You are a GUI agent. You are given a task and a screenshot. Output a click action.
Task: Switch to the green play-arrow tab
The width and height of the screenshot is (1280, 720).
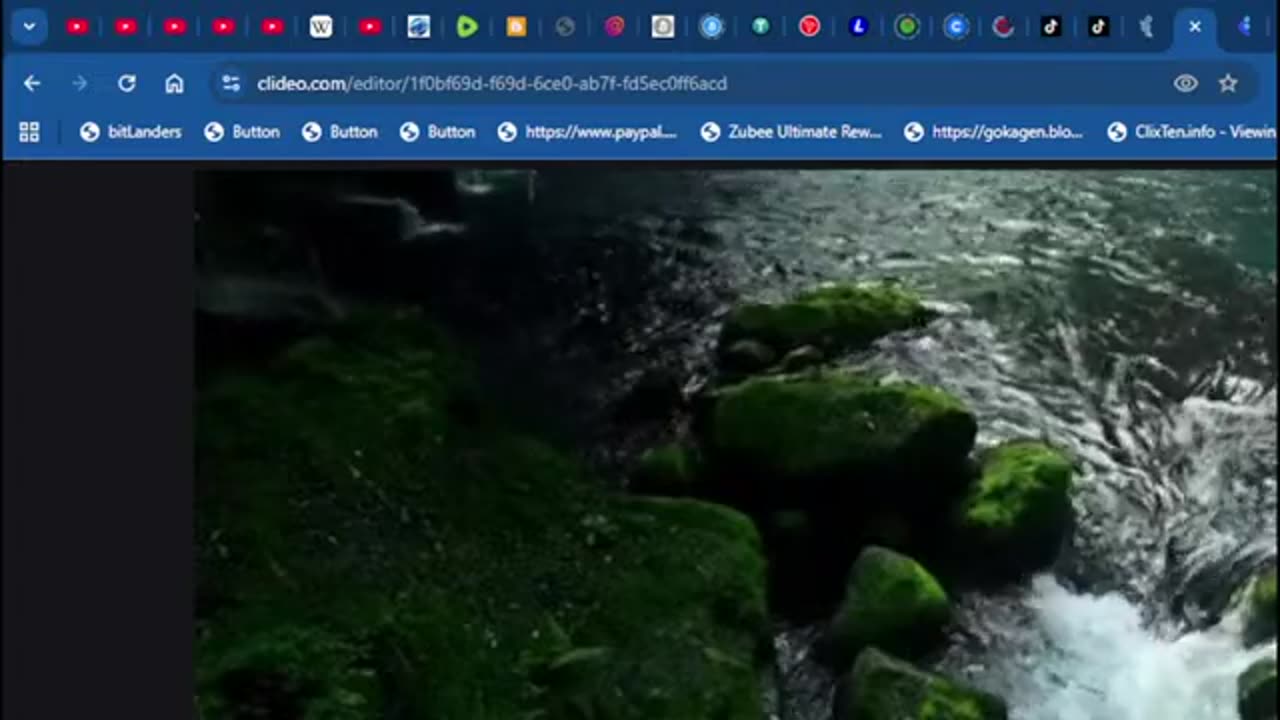(467, 27)
